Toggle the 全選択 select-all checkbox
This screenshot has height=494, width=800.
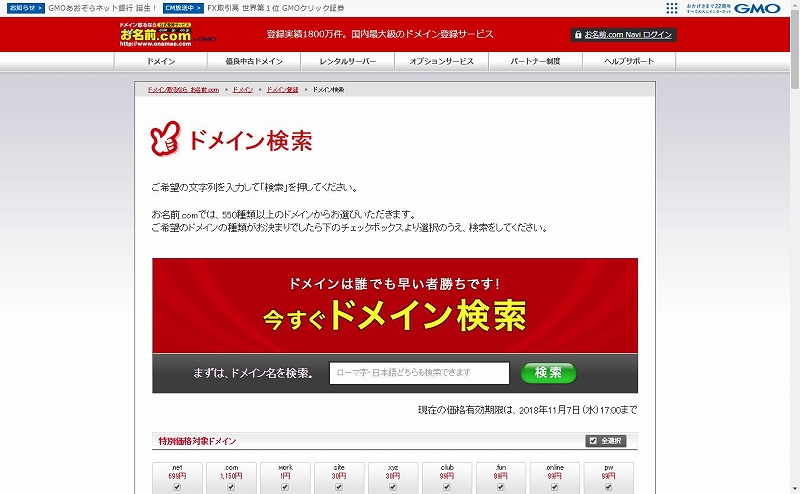tap(593, 440)
